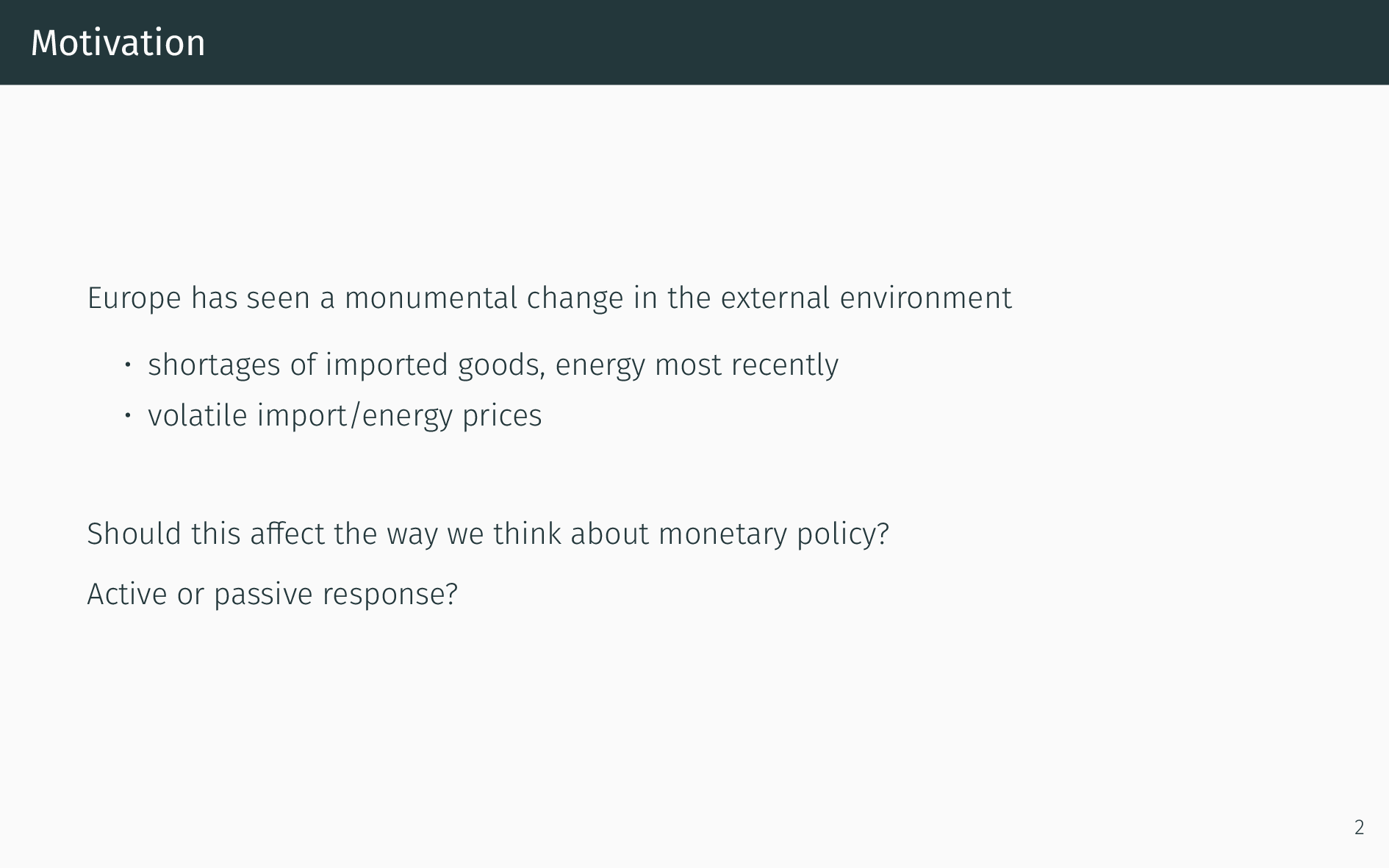Select the shortages of imported goods bullet text
1389x868 pixels.
click(x=493, y=365)
